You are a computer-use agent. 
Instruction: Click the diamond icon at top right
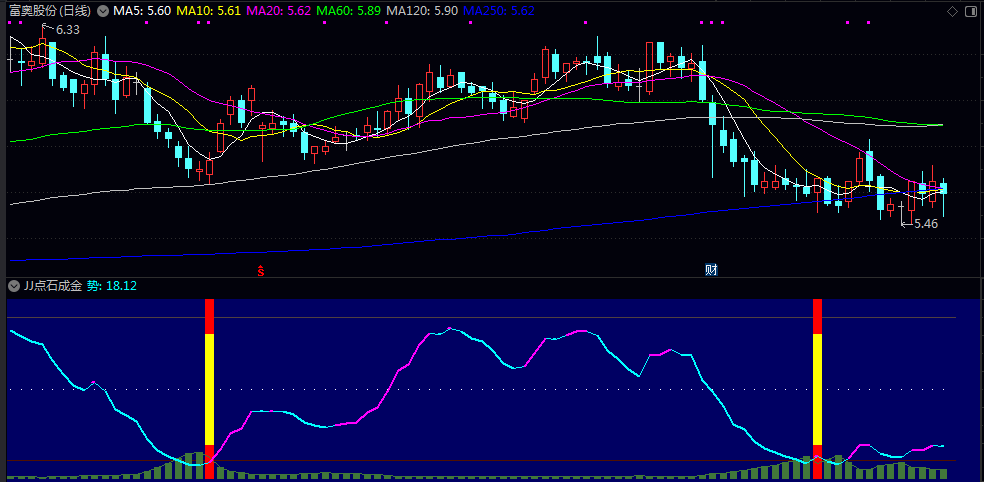coord(952,11)
